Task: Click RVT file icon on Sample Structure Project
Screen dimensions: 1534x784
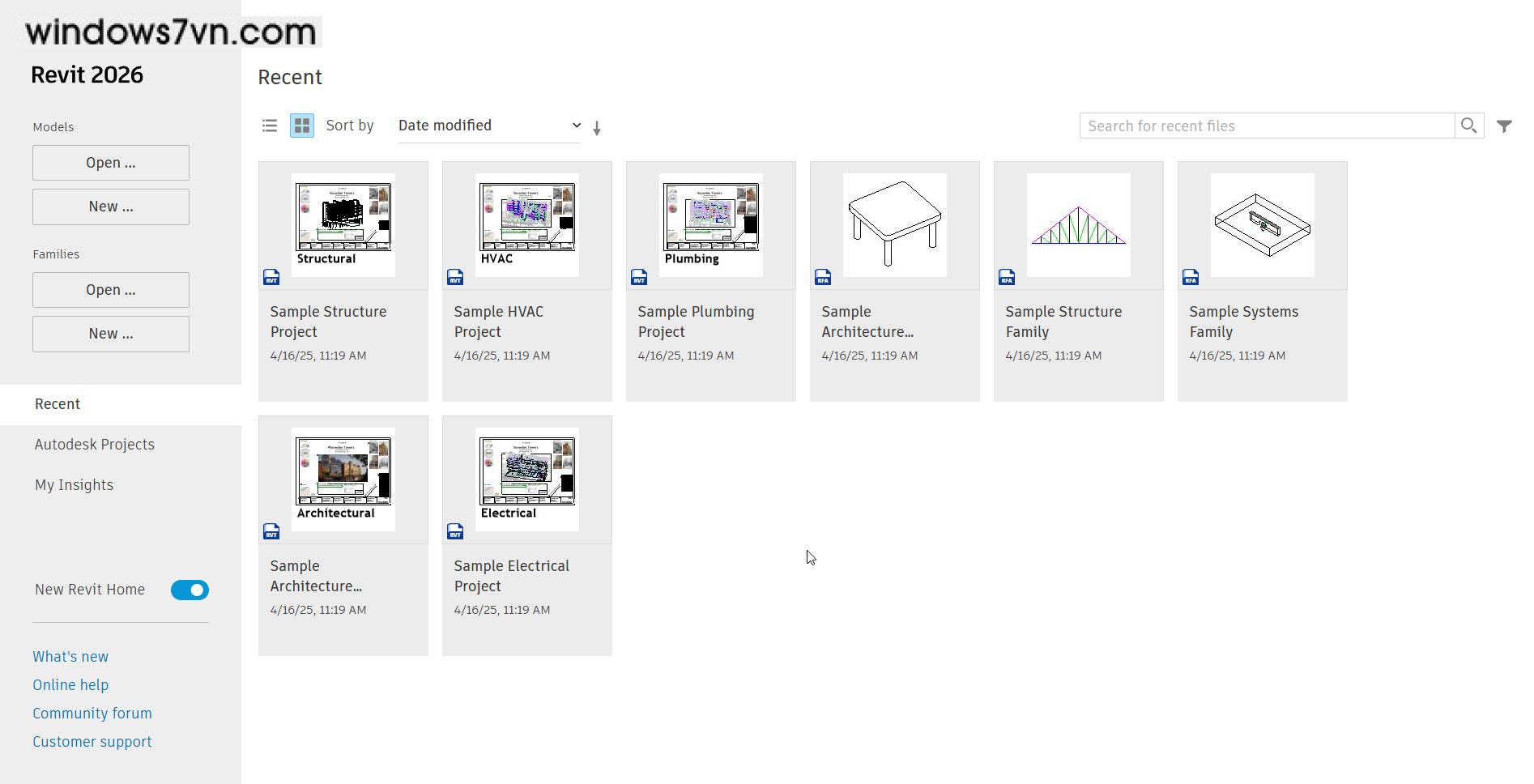Action: 271,278
